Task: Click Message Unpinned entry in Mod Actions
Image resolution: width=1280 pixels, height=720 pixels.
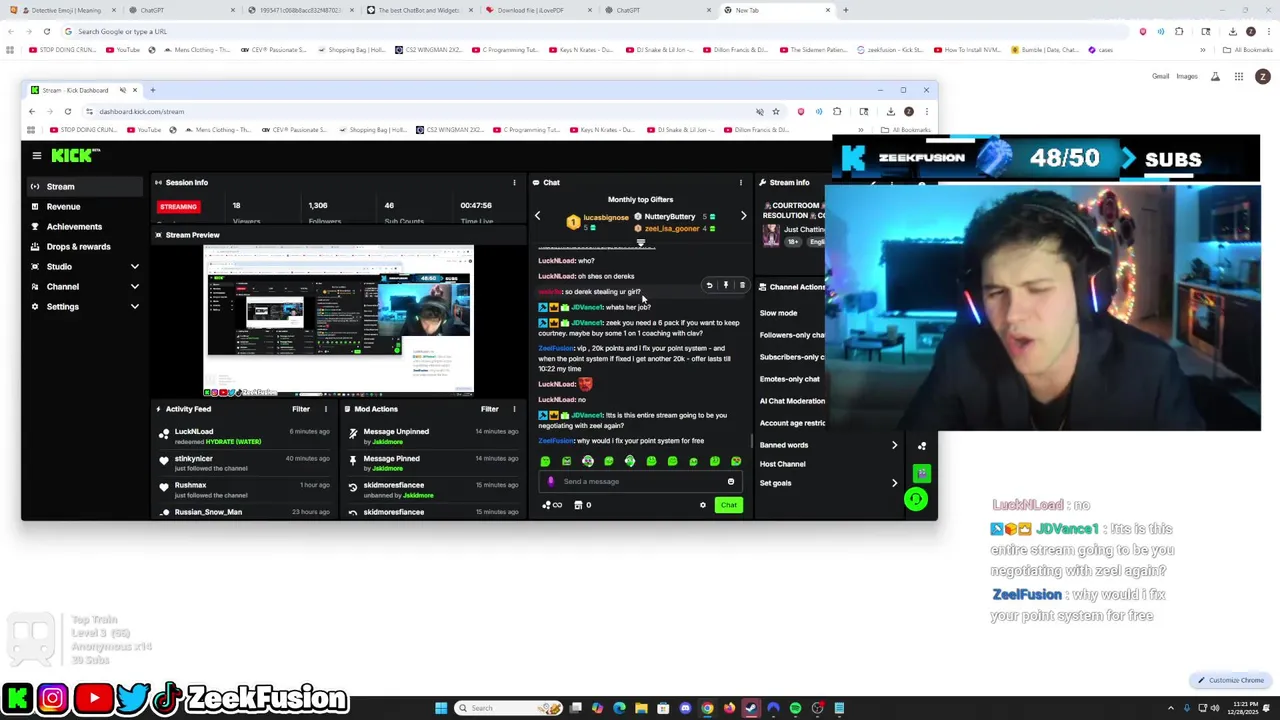Action: pos(432,436)
